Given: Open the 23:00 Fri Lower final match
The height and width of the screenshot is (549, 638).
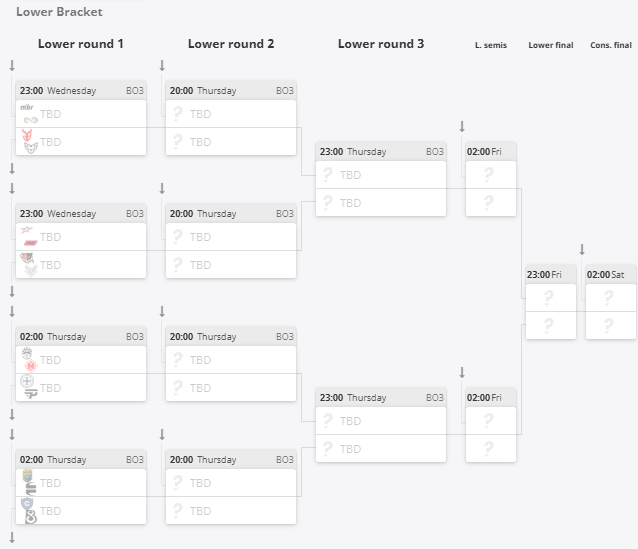Looking at the screenshot, I should 551,275.
